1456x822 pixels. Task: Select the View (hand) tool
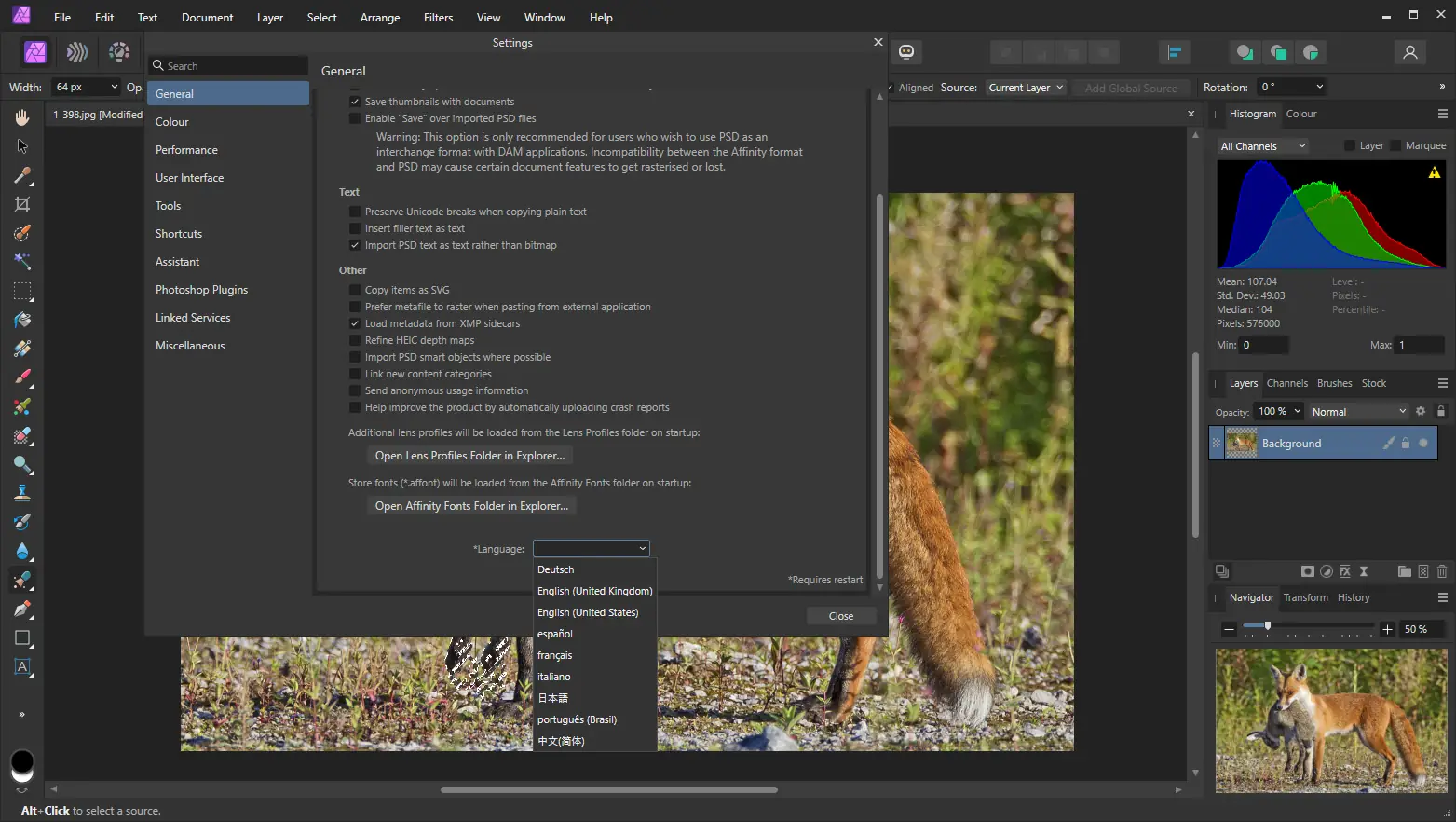22,117
